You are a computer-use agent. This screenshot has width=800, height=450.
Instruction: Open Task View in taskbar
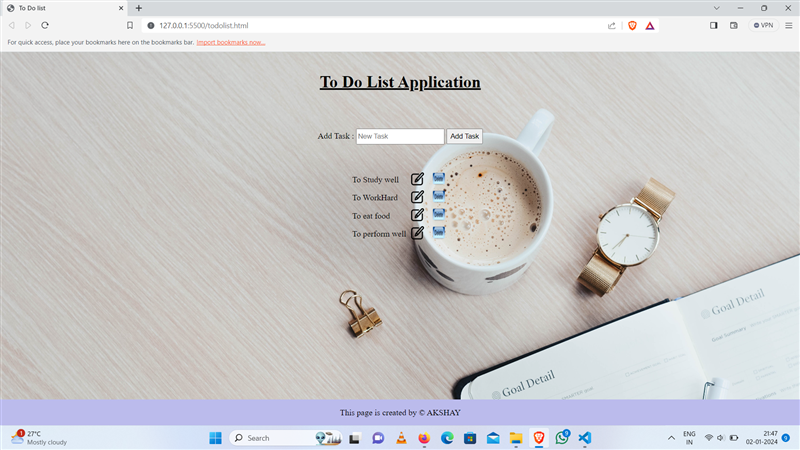(x=355, y=438)
